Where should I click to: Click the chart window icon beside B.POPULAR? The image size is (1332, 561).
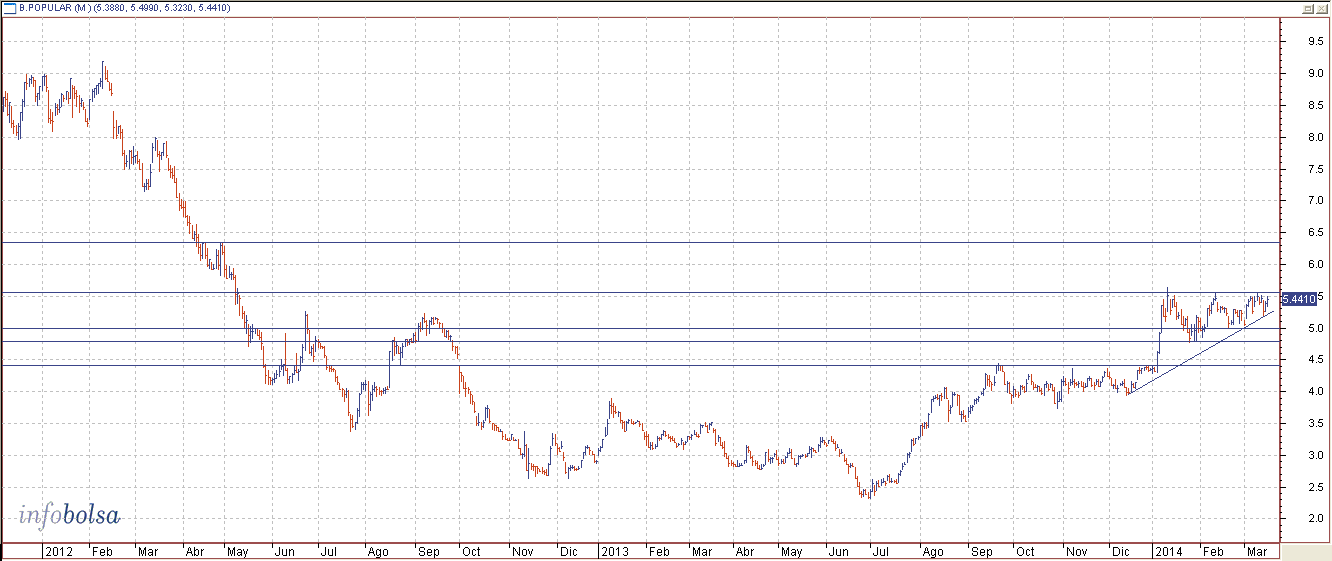pyautogui.click(x=8, y=8)
